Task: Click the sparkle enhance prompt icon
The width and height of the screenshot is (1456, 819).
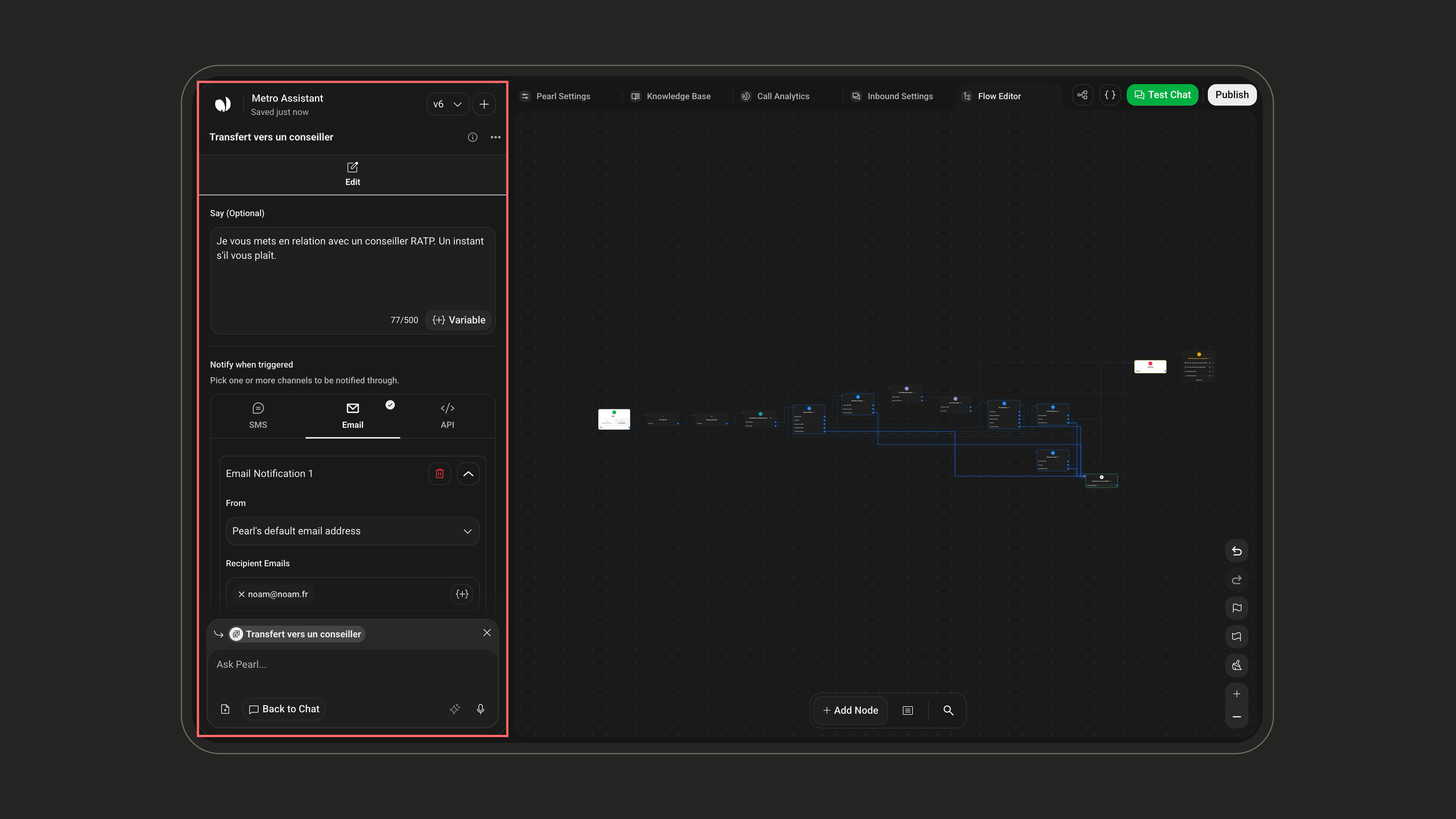Action: pos(455,709)
